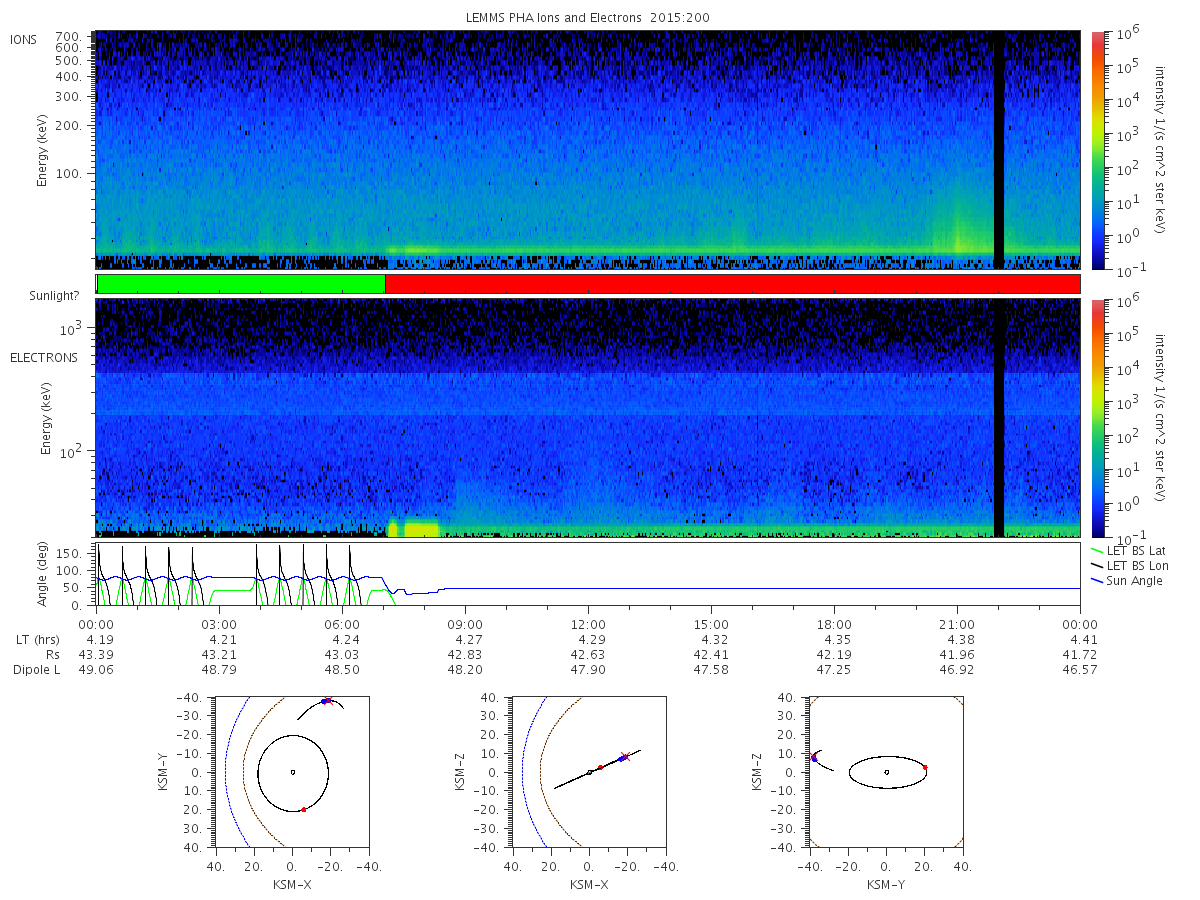Image resolution: width=1200 pixels, height=900 pixels.
Task: Click the Dipole L row label
Action: [36, 670]
